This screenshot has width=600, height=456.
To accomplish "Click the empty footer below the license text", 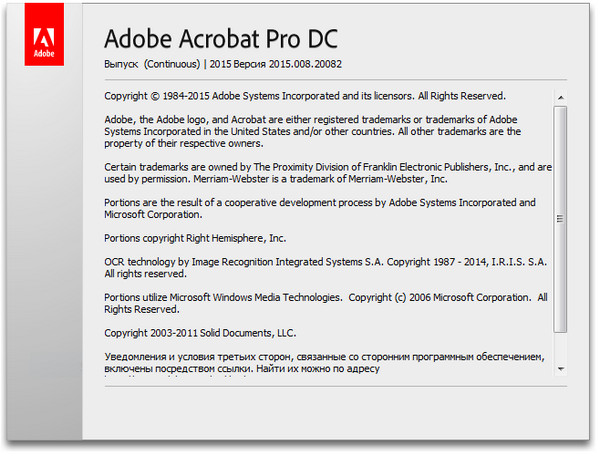I will tap(330, 410).
